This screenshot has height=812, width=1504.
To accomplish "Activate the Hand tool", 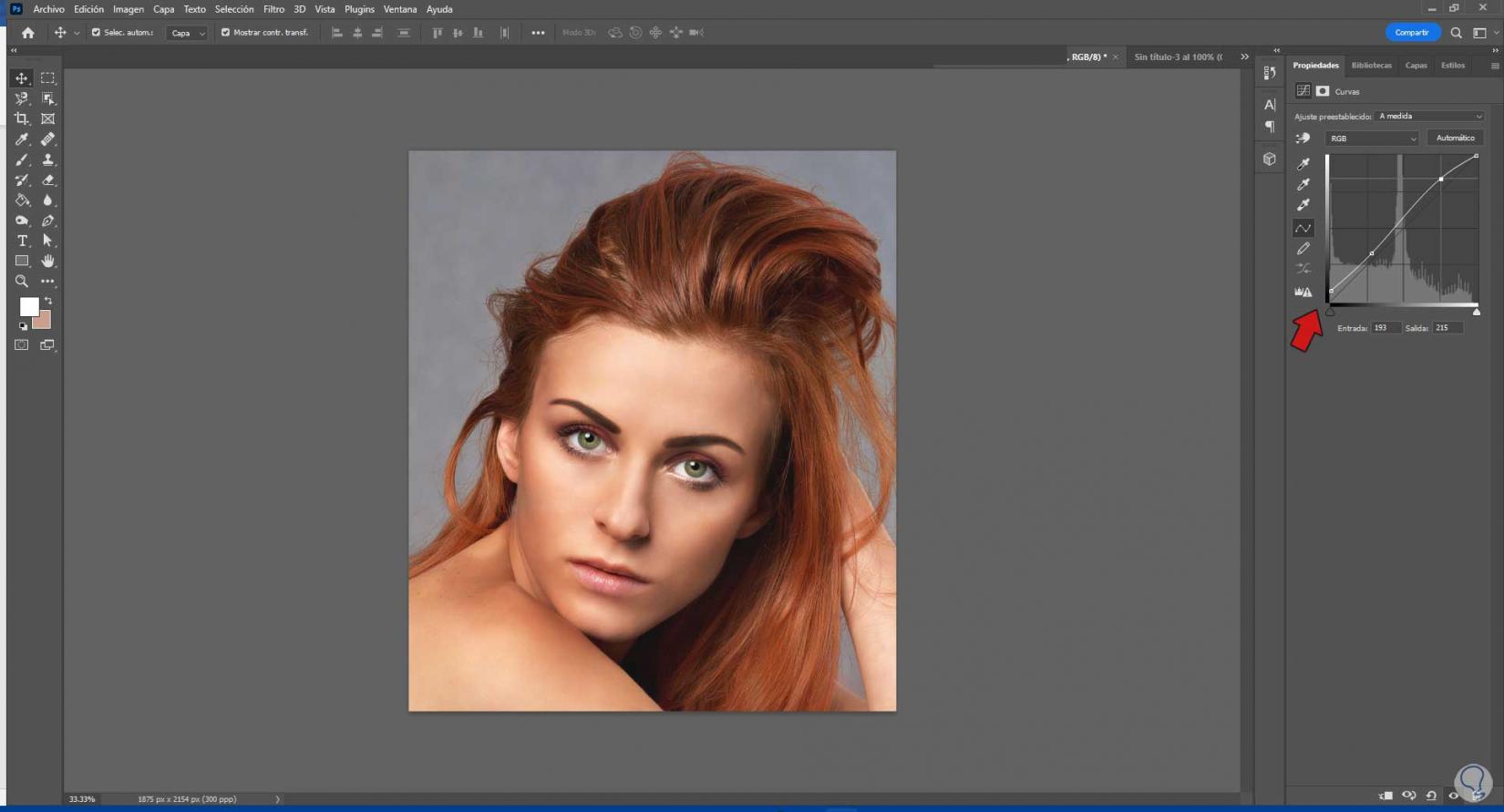I will point(47,262).
